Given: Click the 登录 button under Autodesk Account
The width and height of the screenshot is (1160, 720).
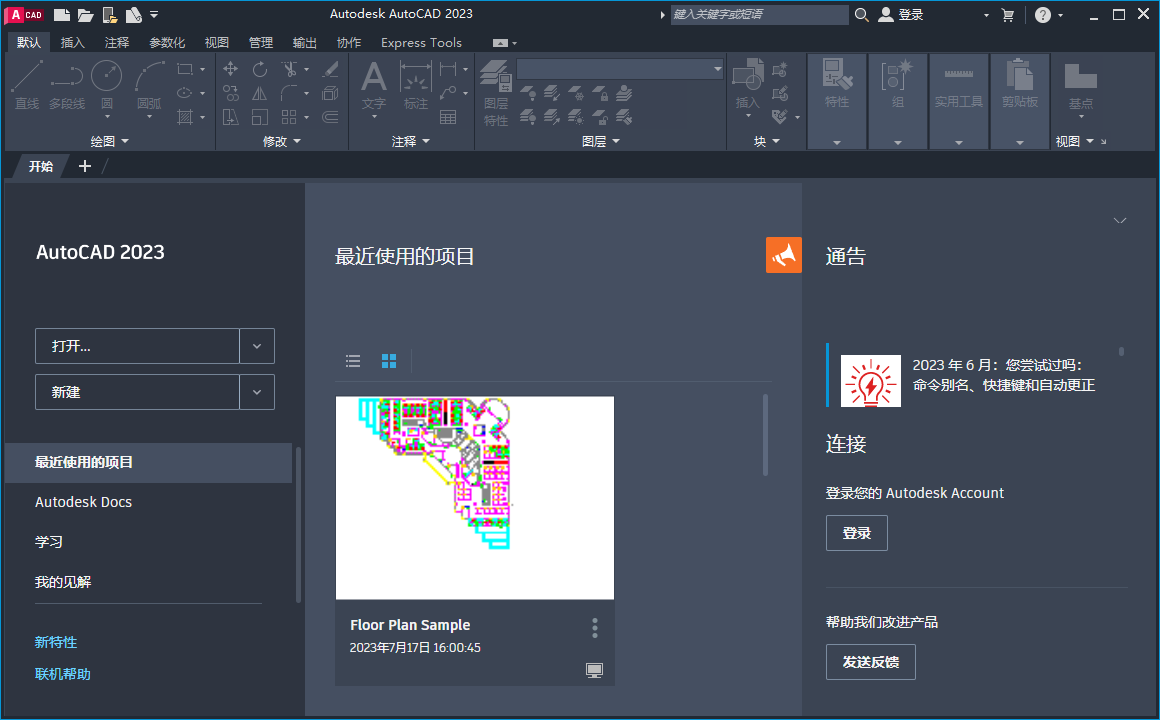Looking at the screenshot, I should click(x=856, y=532).
